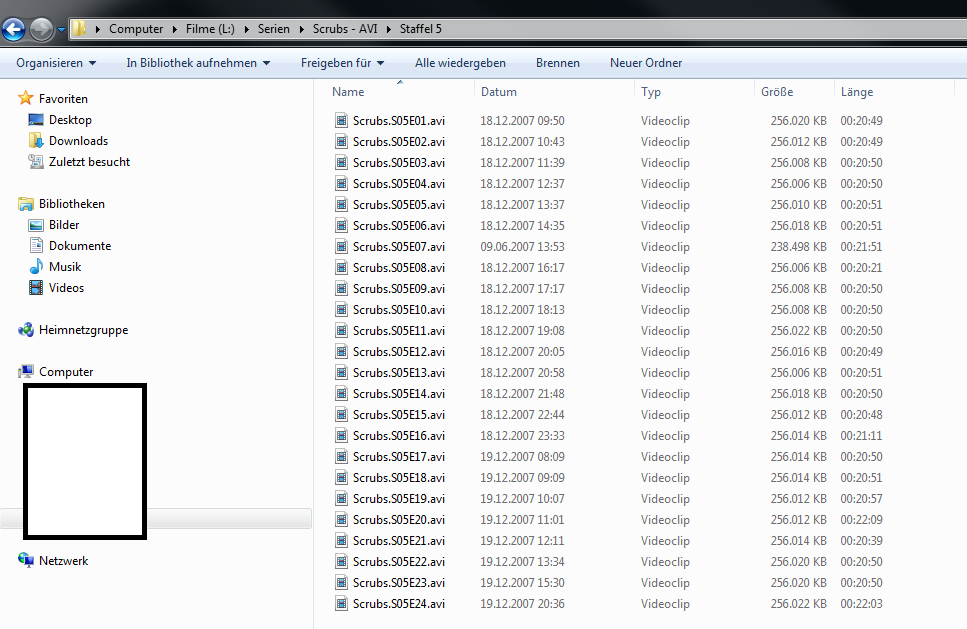
Task: Select Computer in navigation pane
Action: (66, 372)
